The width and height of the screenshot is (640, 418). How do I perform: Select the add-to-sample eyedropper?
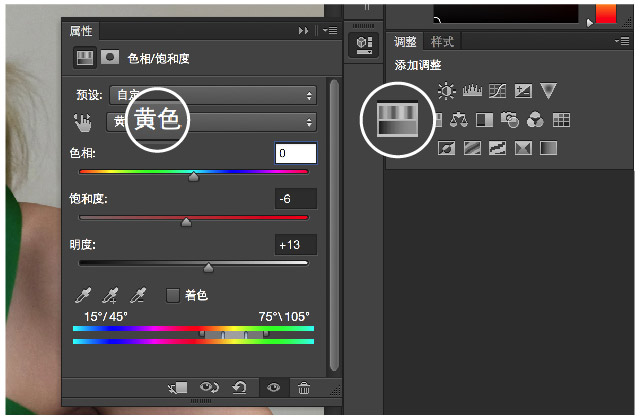point(110,295)
